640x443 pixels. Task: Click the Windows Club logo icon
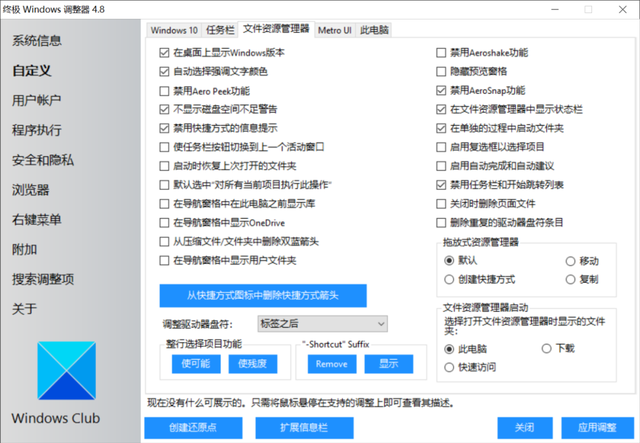pos(67,370)
